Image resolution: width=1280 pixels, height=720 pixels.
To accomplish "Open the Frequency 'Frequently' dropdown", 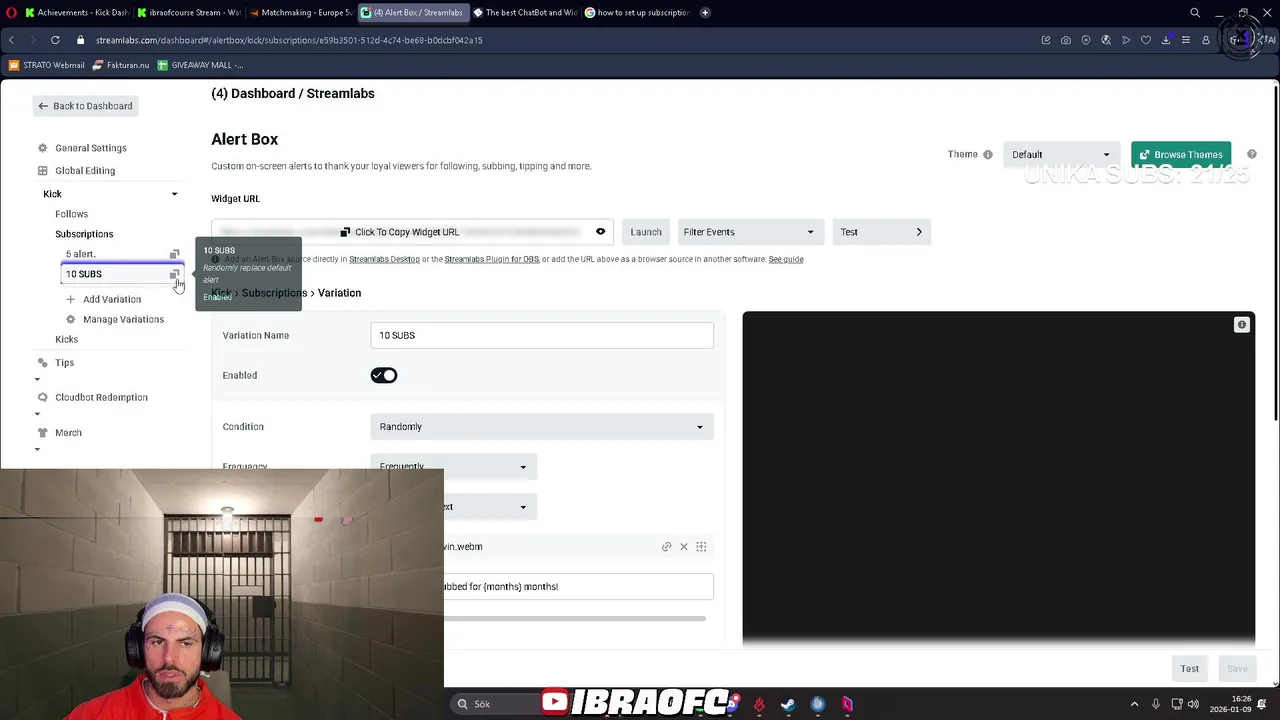I will coord(454,467).
